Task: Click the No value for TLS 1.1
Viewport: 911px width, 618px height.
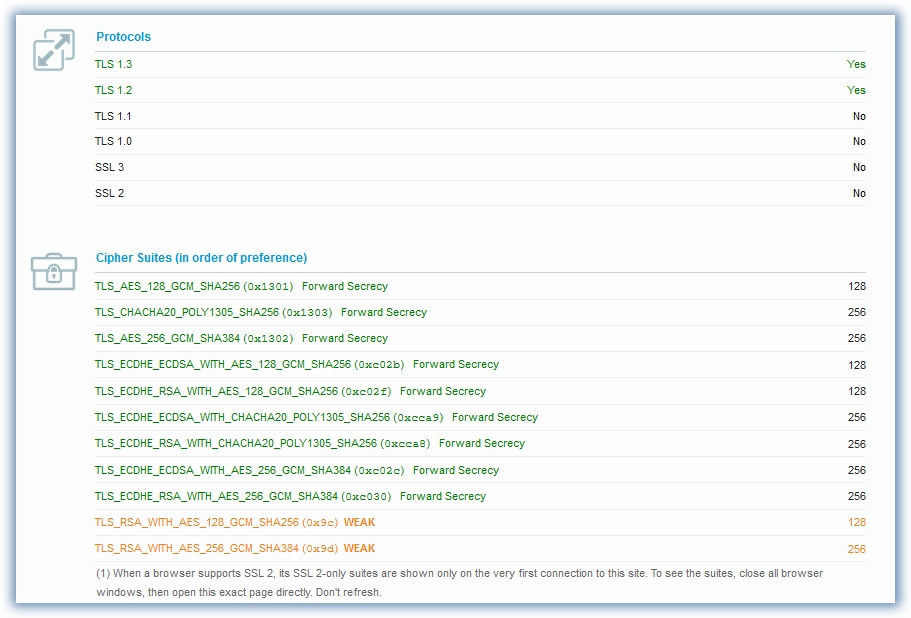Action: [859, 116]
